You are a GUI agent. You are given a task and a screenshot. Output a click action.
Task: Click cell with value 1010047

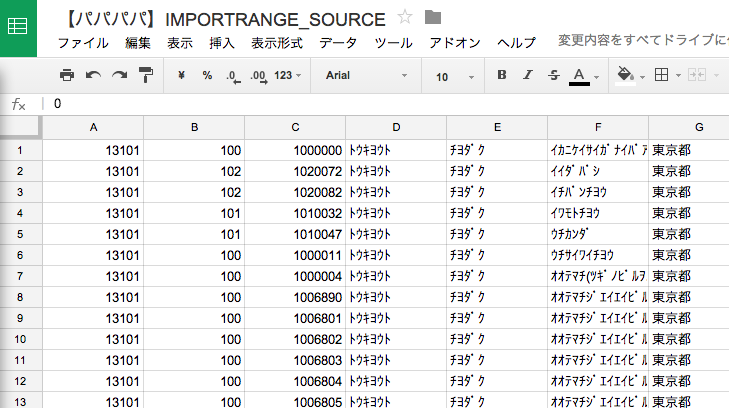[295, 234]
